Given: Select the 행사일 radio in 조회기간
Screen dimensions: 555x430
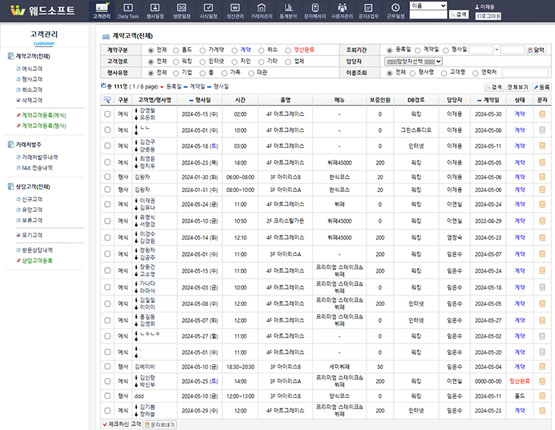Looking at the screenshot, I should pyautogui.click(x=446, y=50).
